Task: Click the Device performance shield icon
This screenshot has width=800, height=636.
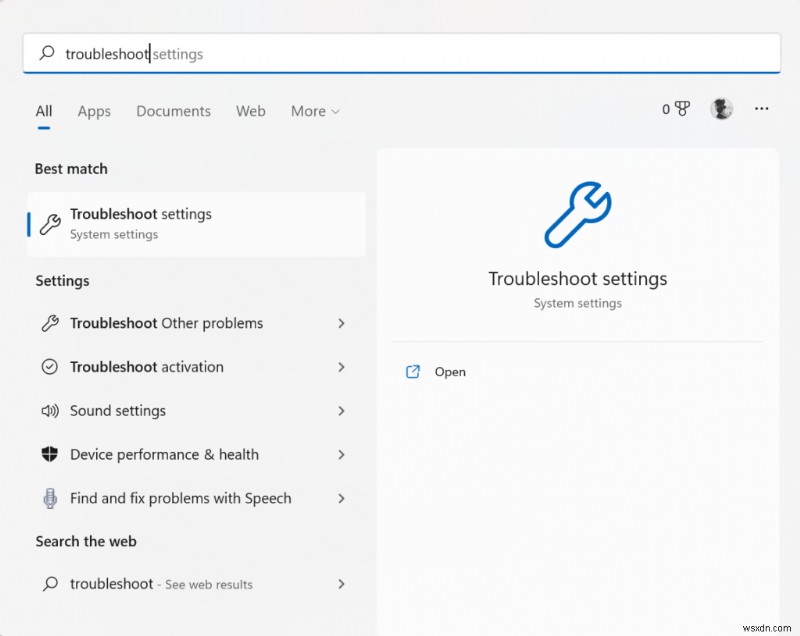Action: coord(49,455)
